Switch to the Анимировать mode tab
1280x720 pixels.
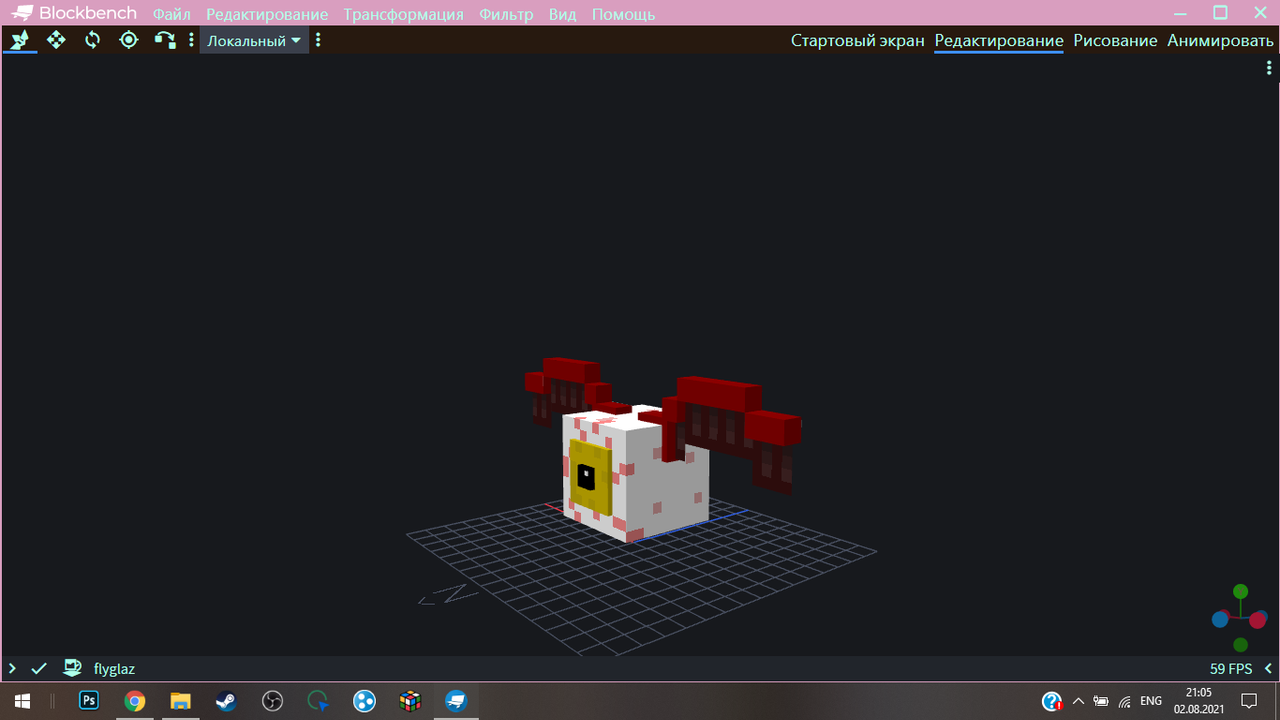(1220, 41)
